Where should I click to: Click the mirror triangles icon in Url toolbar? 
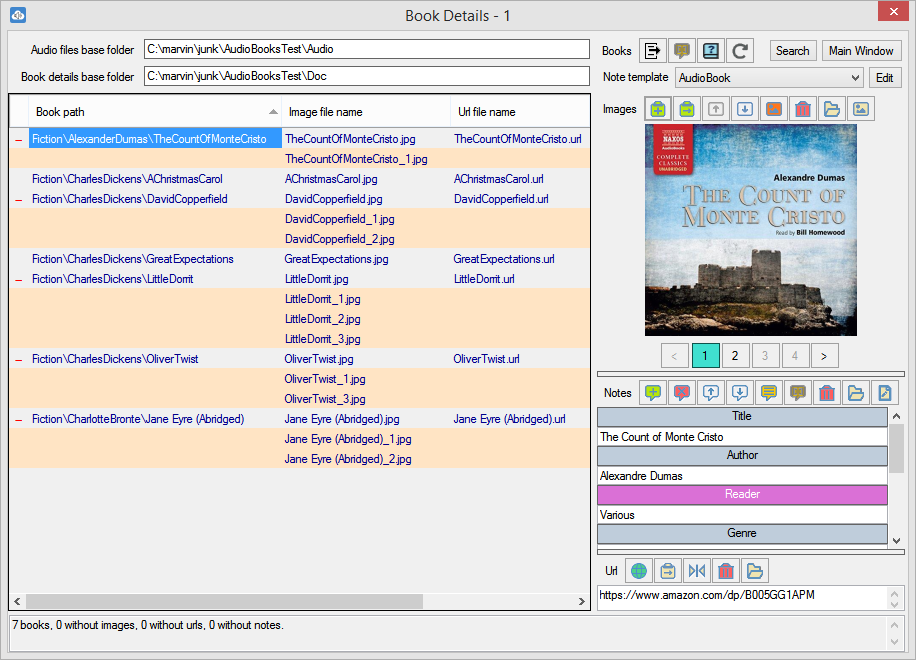(x=697, y=571)
